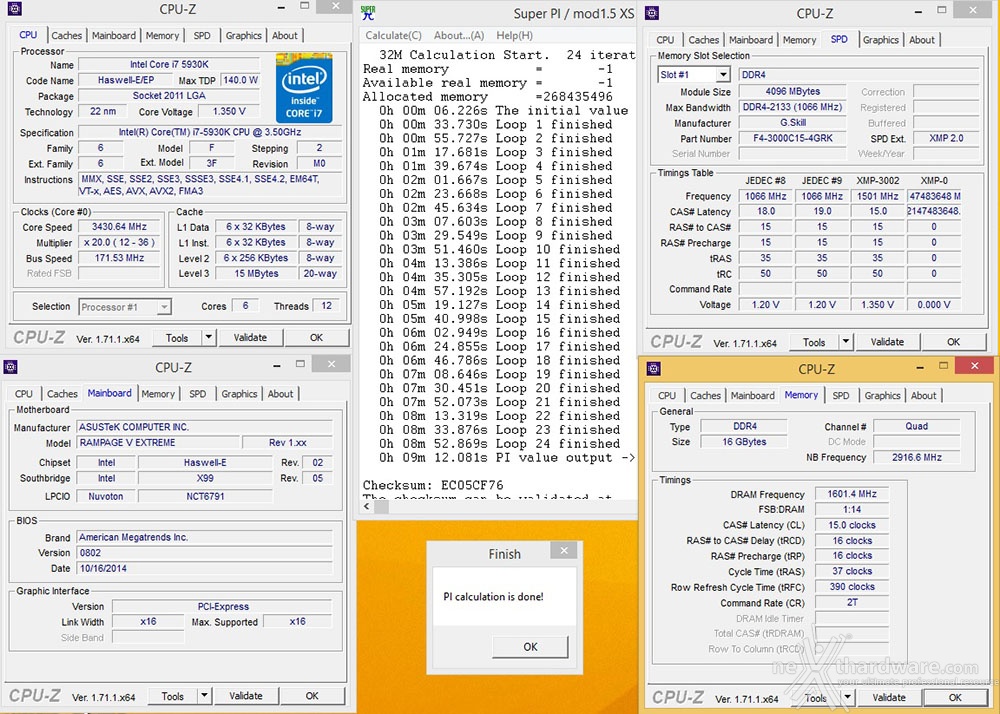Click OK in SPD window
Screen dimensions: 1000x714
click(953, 342)
